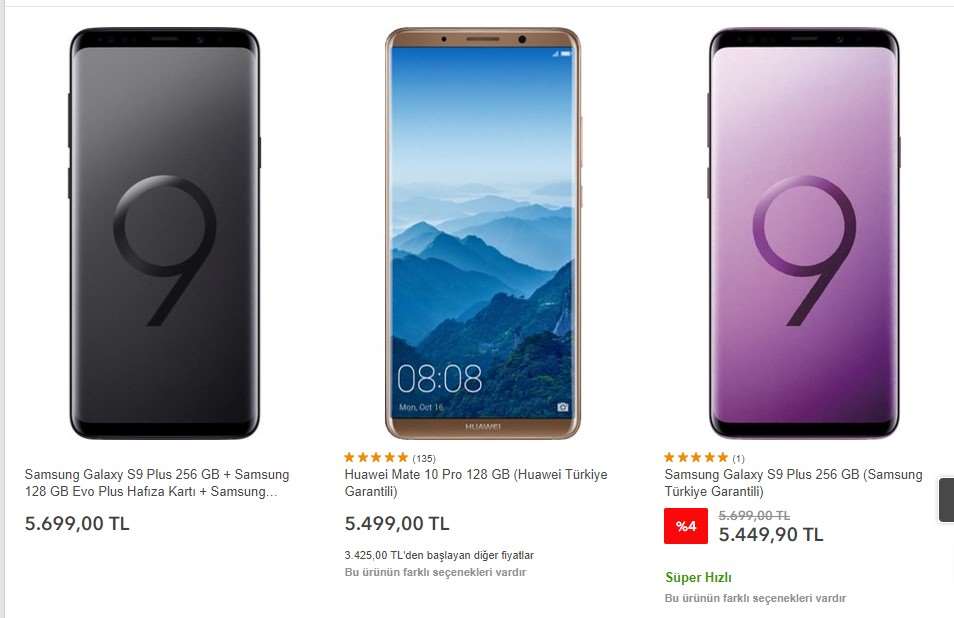The image size is (954, 618).
Task: Click the 5.499,00 TL Huawei price
Action: click(397, 524)
